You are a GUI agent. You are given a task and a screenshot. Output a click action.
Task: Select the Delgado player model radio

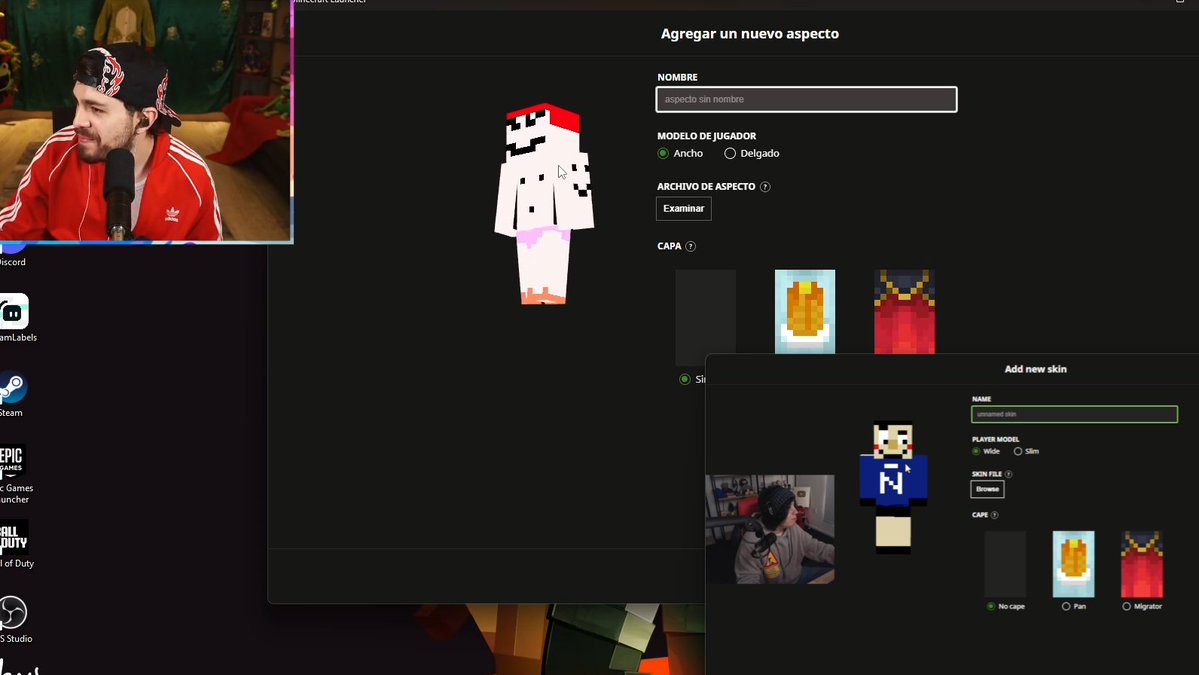(730, 154)
